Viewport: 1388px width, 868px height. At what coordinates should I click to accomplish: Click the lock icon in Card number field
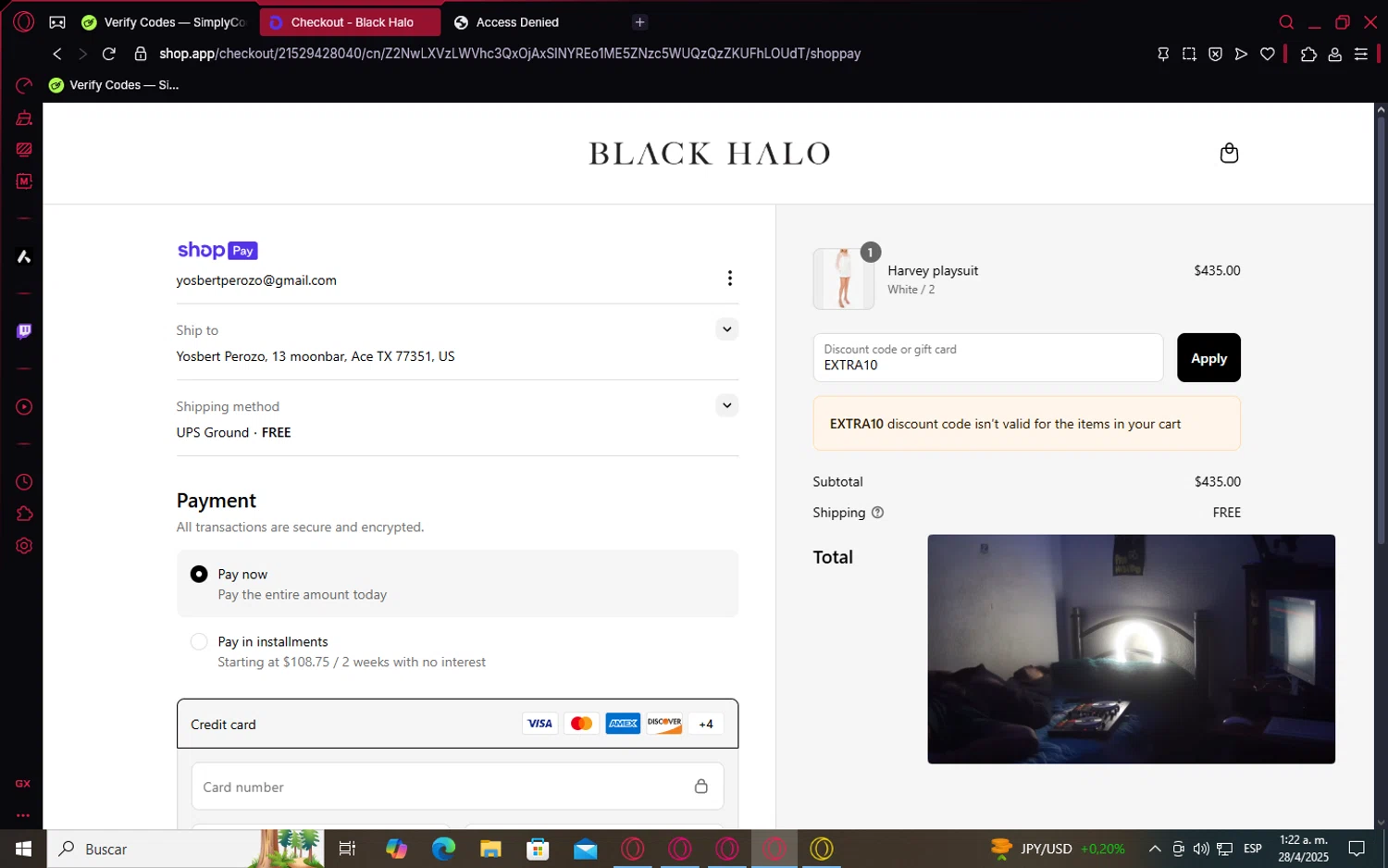701,786
